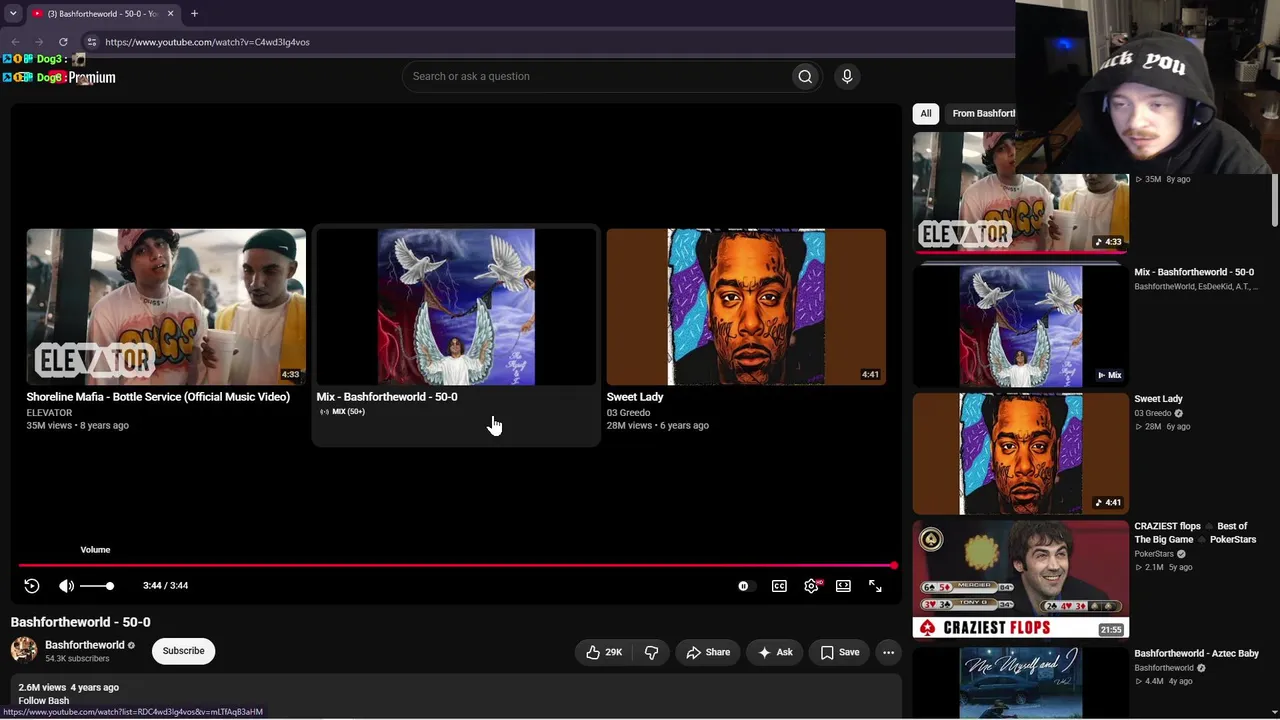Adjust the volume slider
The width and height of the screenshot is (1280, 720).
tap(96, 586)
